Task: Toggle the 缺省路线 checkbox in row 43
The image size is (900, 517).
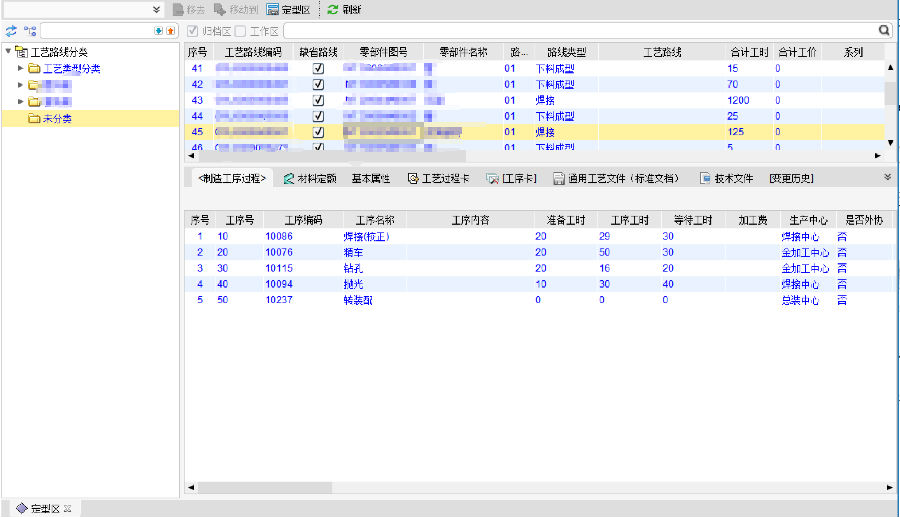Action: tap(318, 101)
